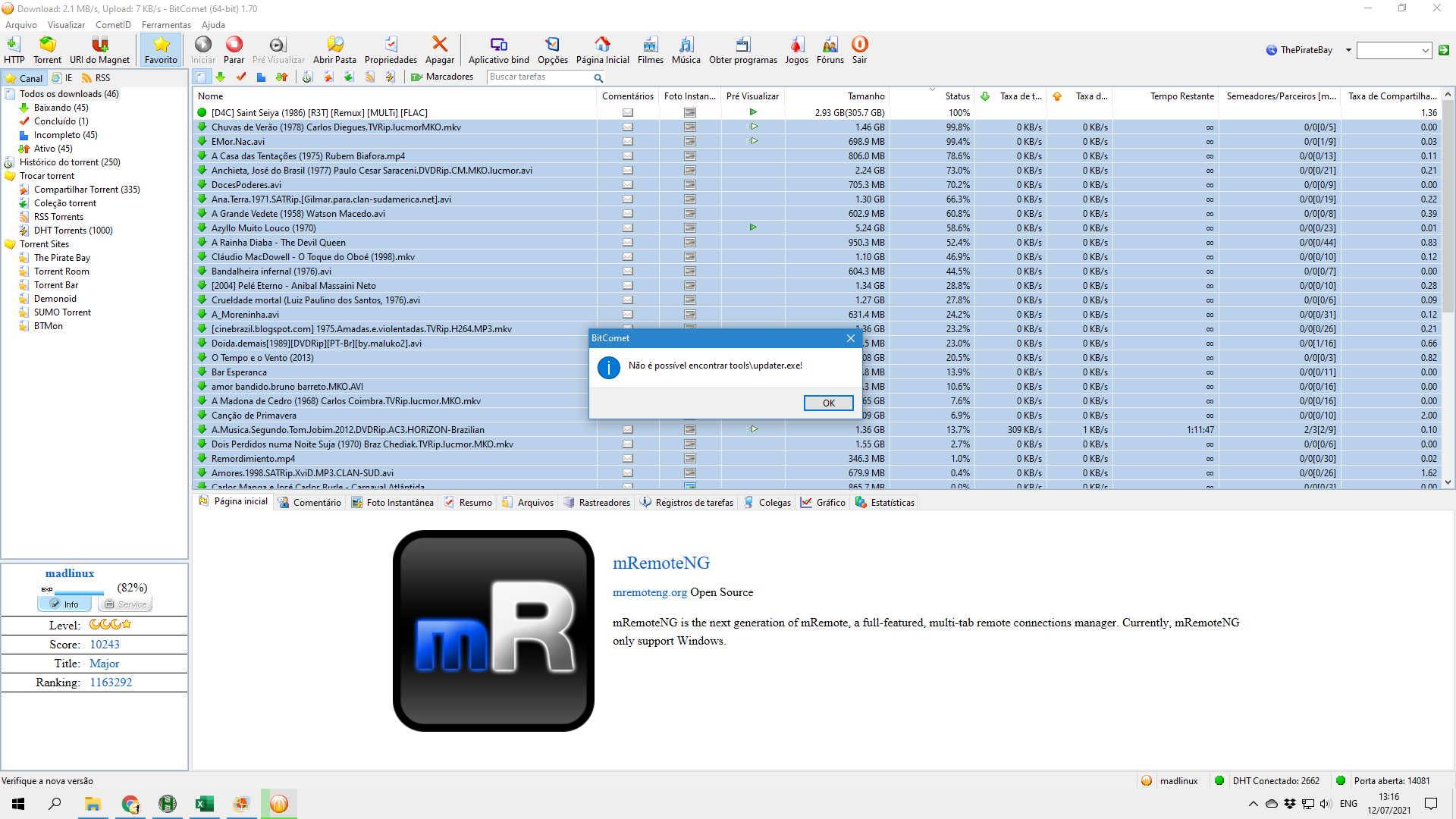The height and width of the screenshot is (819, 1456).
Task: Open the Opções settings icon
Action: pos(552,45)
